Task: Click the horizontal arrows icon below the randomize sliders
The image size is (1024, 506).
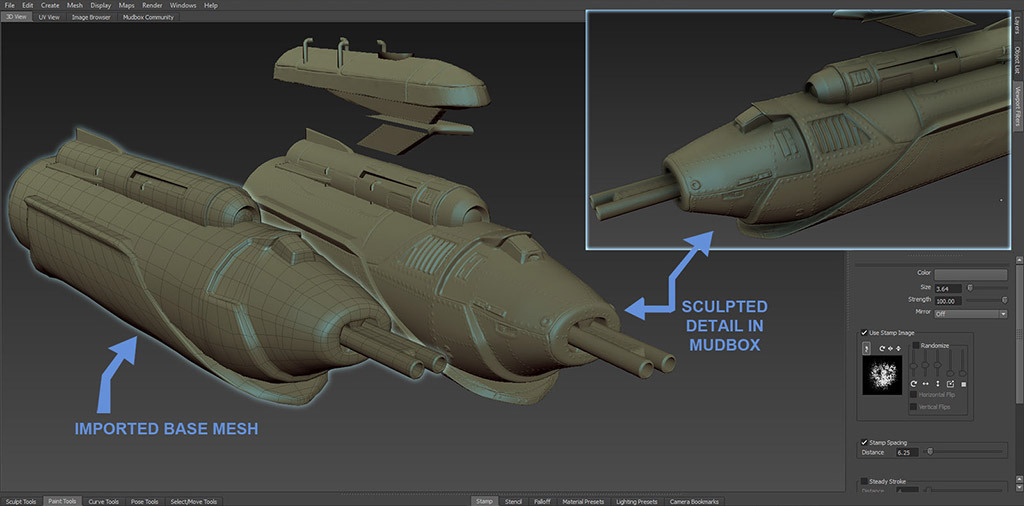Action: [925, 384]
